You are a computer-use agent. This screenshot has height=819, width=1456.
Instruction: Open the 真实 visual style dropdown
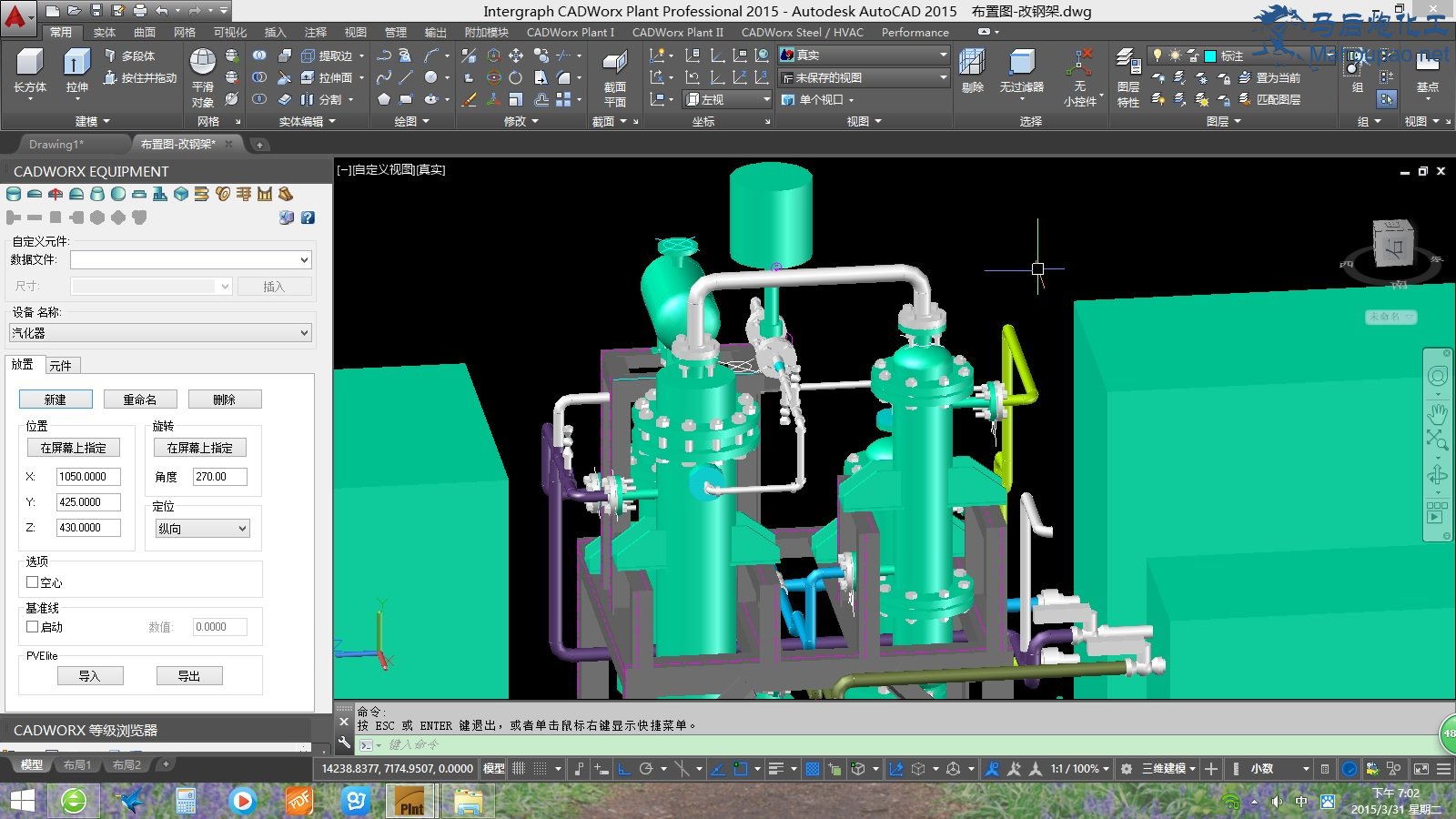click(864, 56)
